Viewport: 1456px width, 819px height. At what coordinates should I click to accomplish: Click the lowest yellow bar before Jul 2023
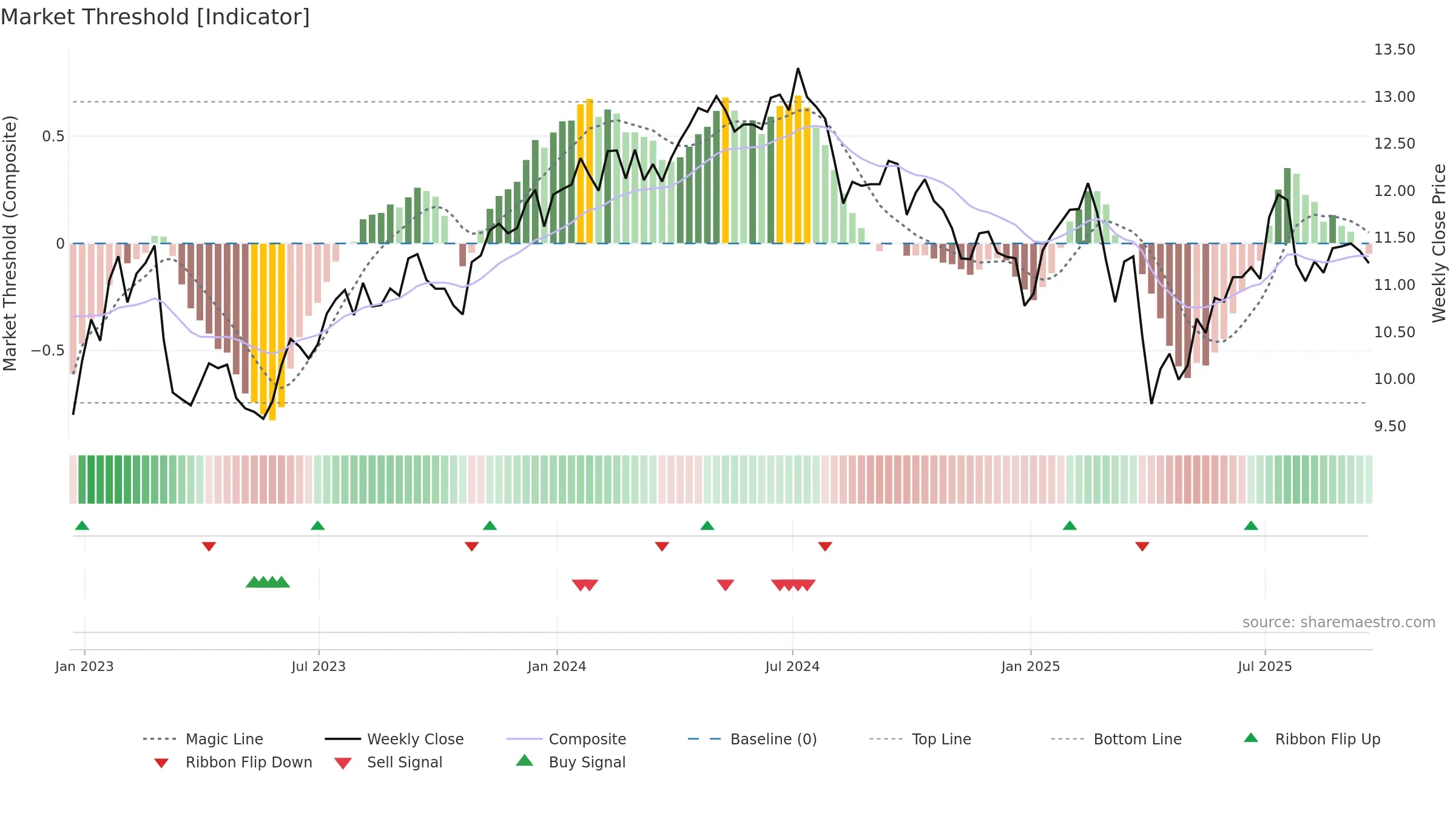272,332
